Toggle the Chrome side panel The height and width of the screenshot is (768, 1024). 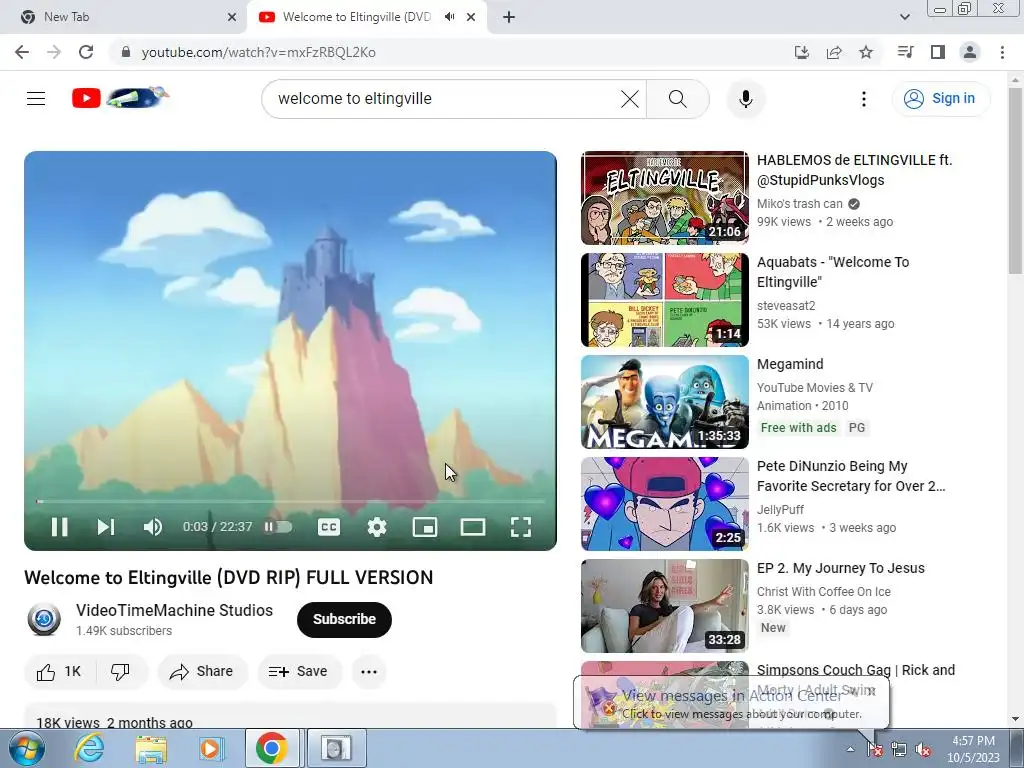click(938, 52)
